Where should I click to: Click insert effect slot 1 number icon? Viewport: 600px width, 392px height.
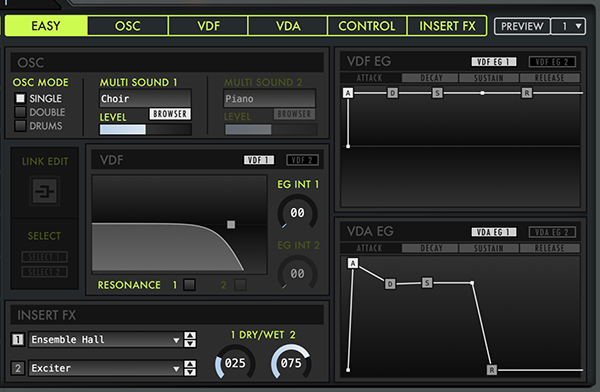[x=18, y=339]
